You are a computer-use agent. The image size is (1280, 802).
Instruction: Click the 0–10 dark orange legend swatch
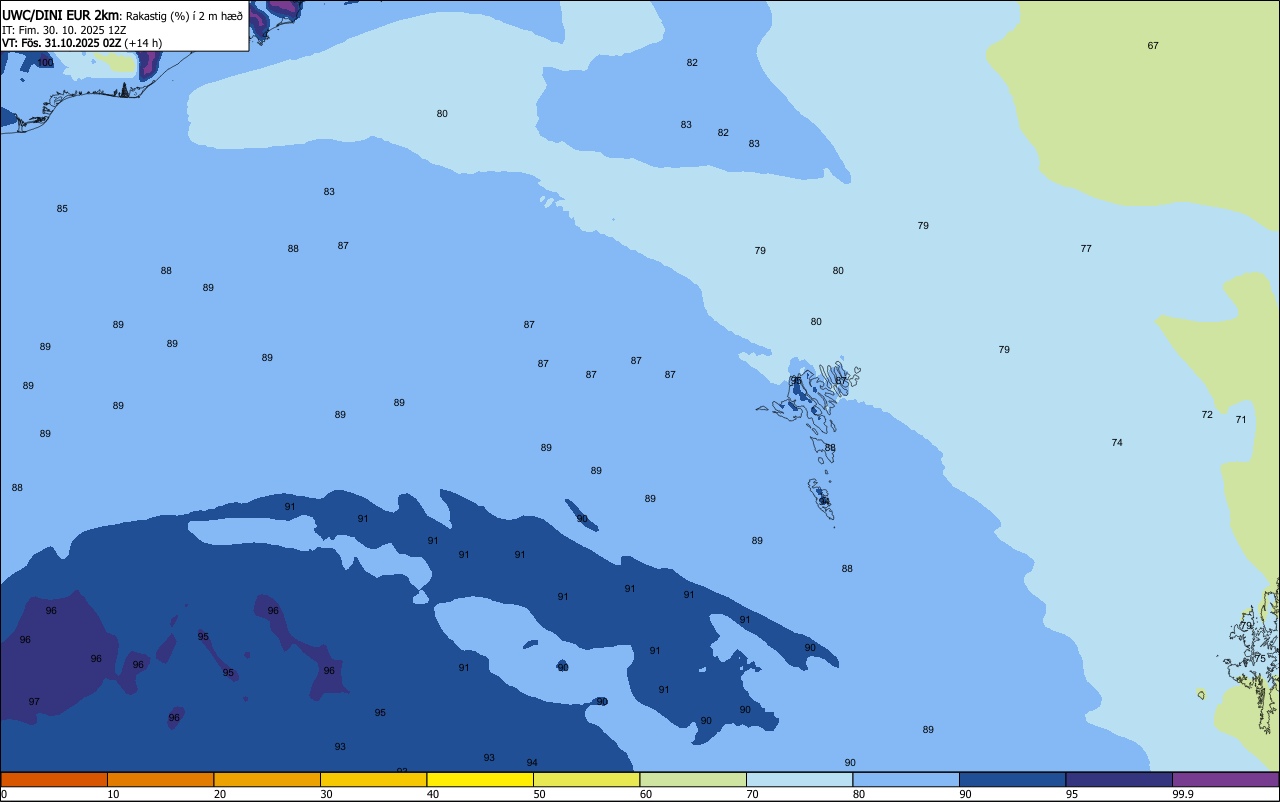(54, 779)
